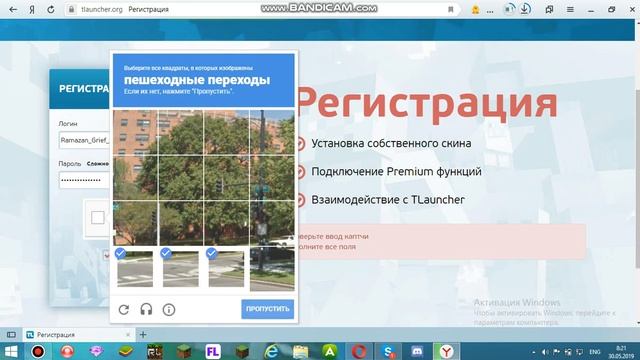Select the top tile of brick building windows
Viewport: 640px width, 360px height.
135,132
